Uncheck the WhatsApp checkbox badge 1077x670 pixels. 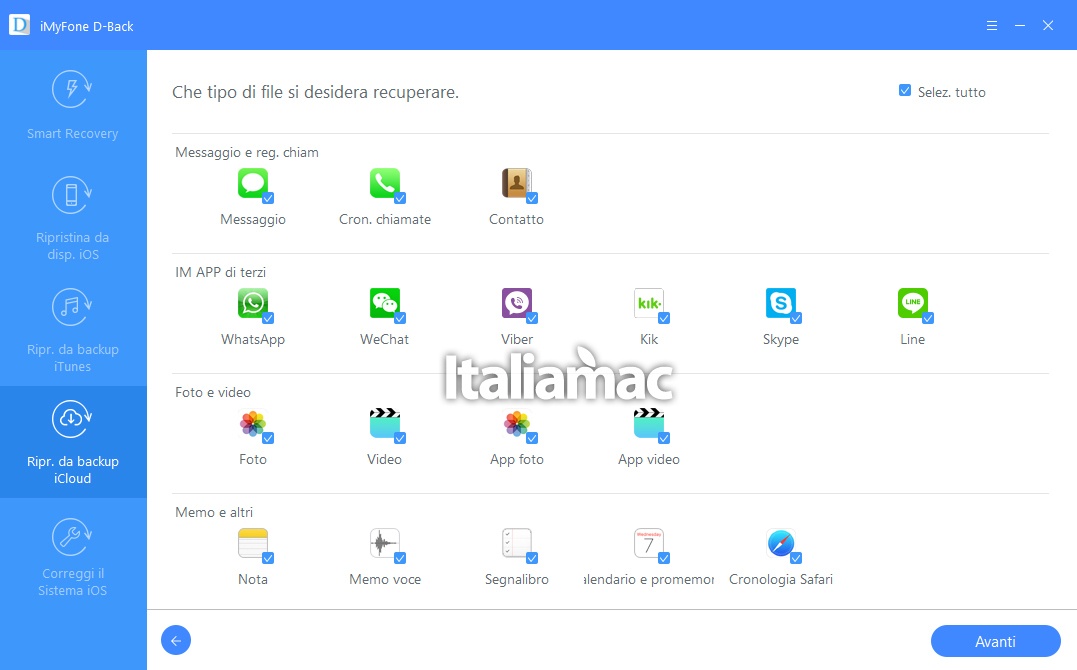[x=269, y=318]
